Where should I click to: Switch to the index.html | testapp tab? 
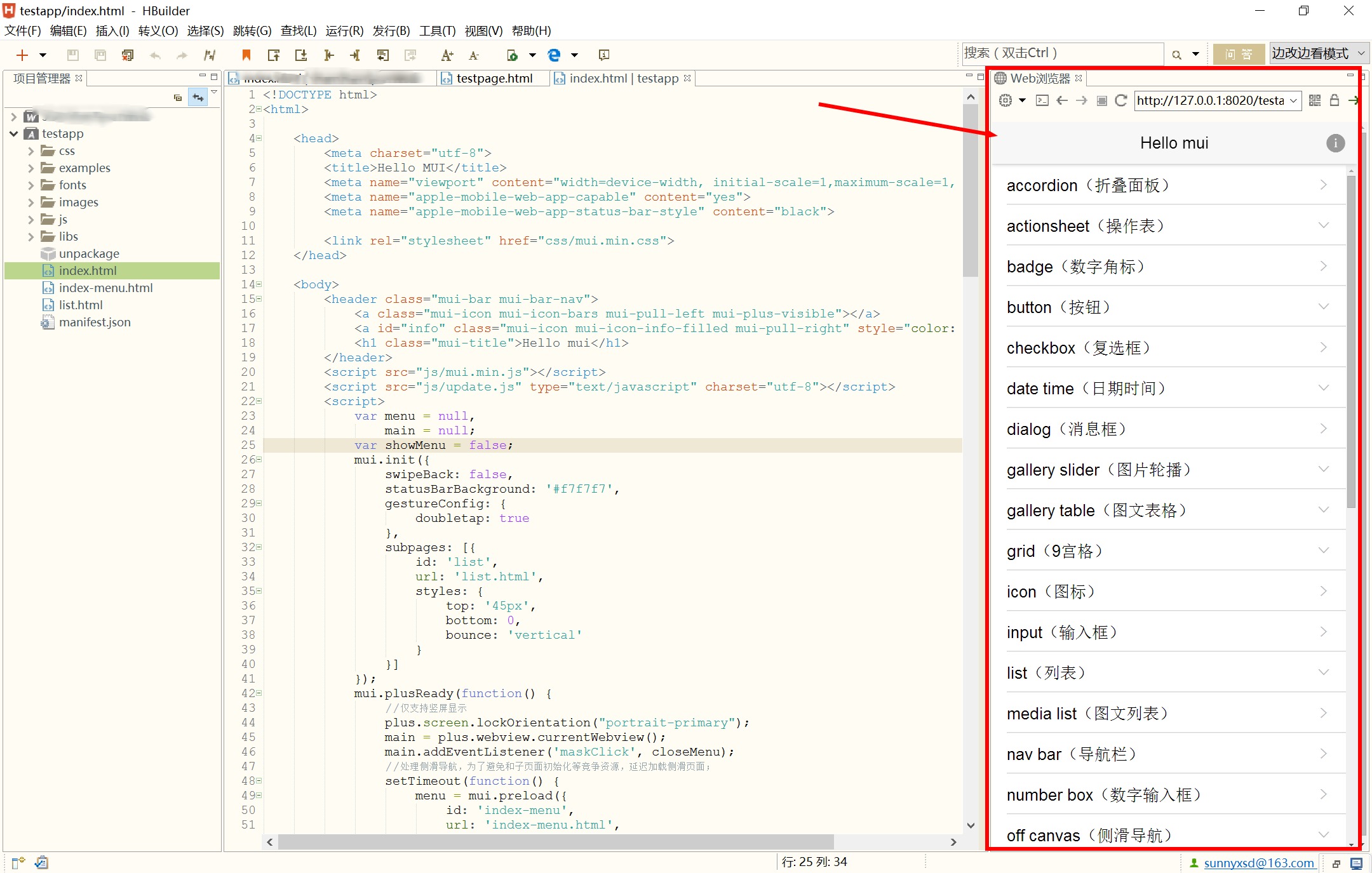(x=624, y=78)
